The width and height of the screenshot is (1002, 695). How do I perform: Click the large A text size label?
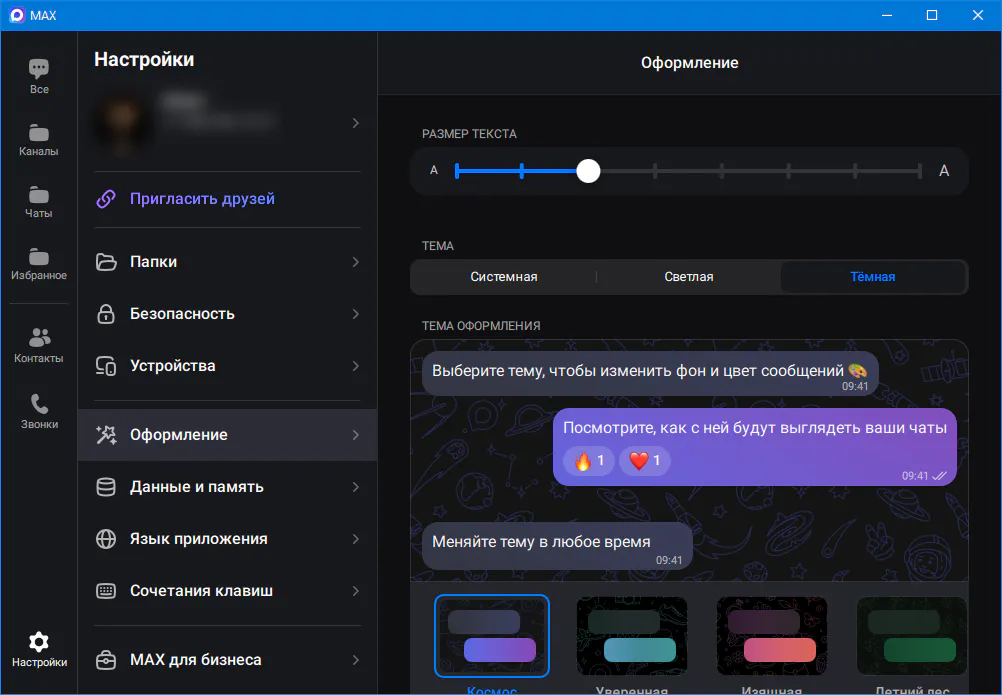pyautogui.click(x=943, y=171)
